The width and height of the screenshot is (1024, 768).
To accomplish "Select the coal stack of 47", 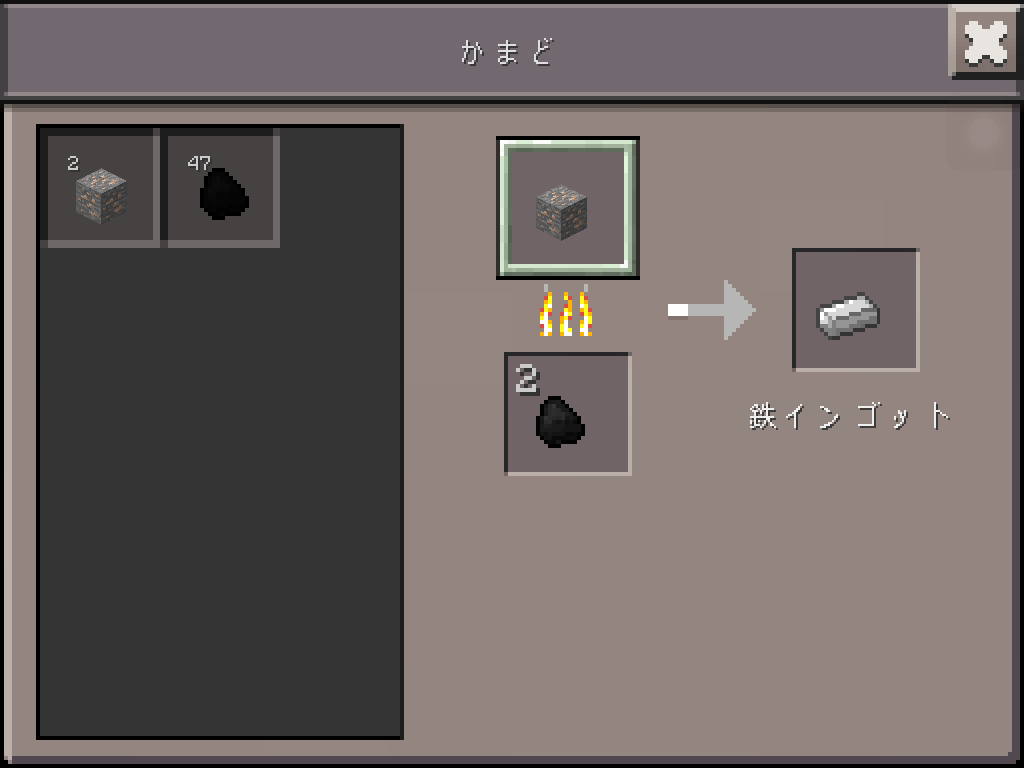I will click(x=221, y=188).
